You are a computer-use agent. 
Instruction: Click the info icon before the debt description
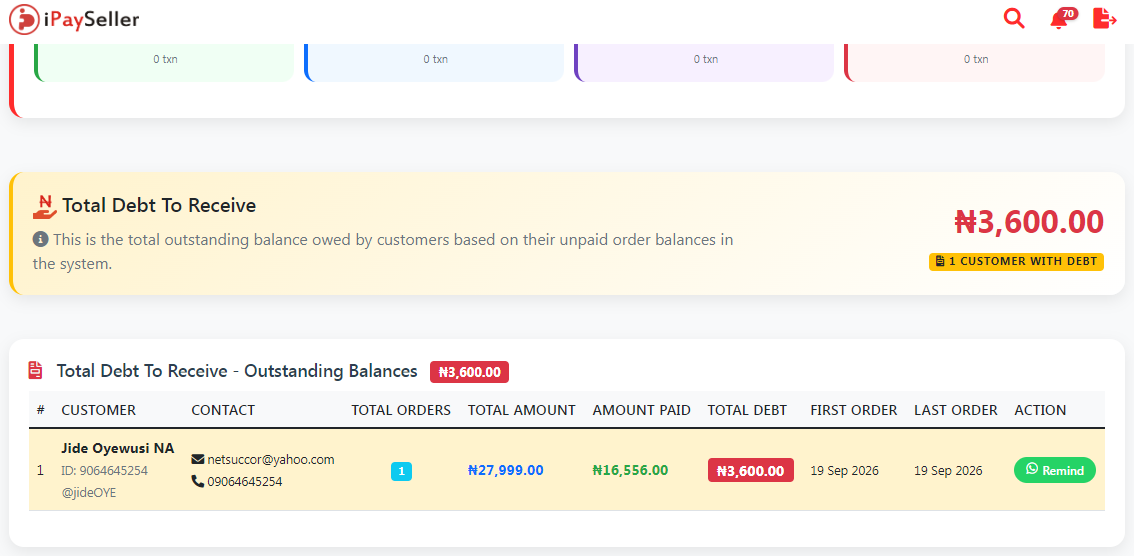pyautogui.click(x=40, y=239)
